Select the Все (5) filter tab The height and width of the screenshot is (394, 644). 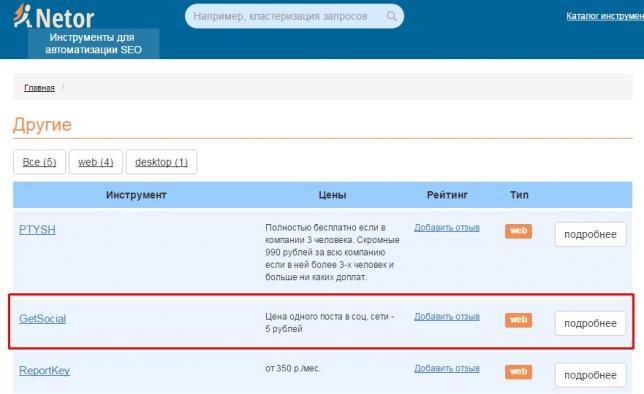coord(39,162)
